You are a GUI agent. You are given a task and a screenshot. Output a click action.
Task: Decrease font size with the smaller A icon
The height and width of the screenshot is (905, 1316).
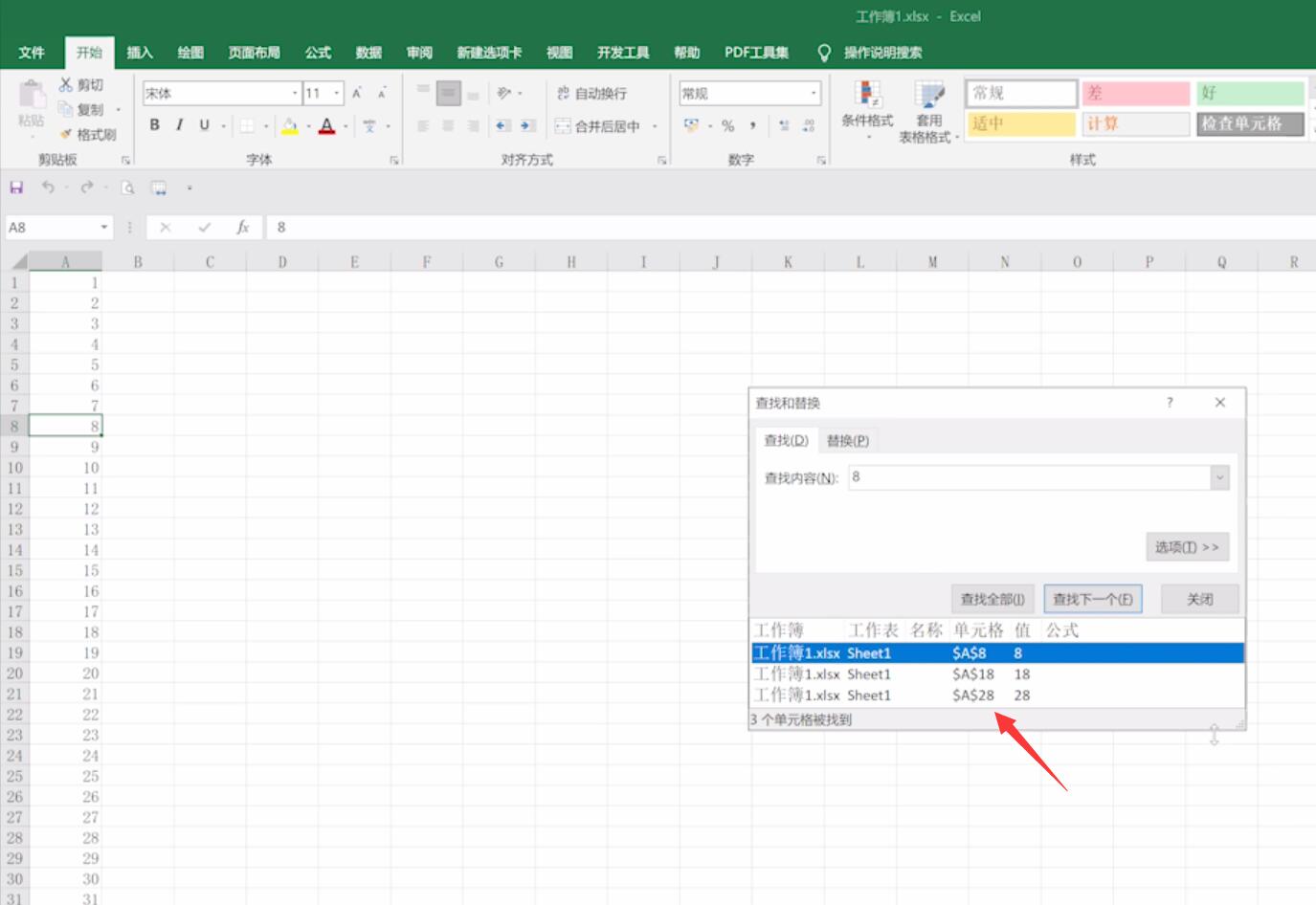click(x=381, y=93)
